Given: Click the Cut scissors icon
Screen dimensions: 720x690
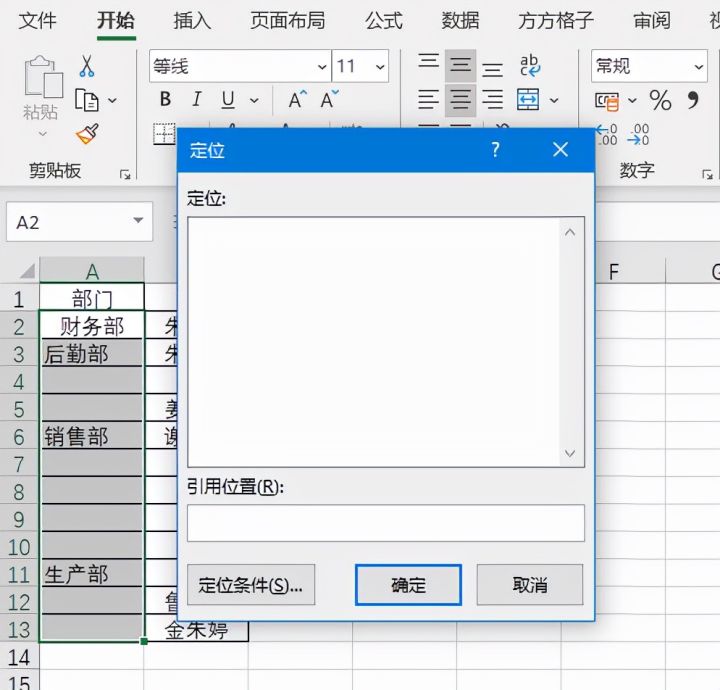Looking at the screenshot, I should pyautogui.click(x=86, y=66).
